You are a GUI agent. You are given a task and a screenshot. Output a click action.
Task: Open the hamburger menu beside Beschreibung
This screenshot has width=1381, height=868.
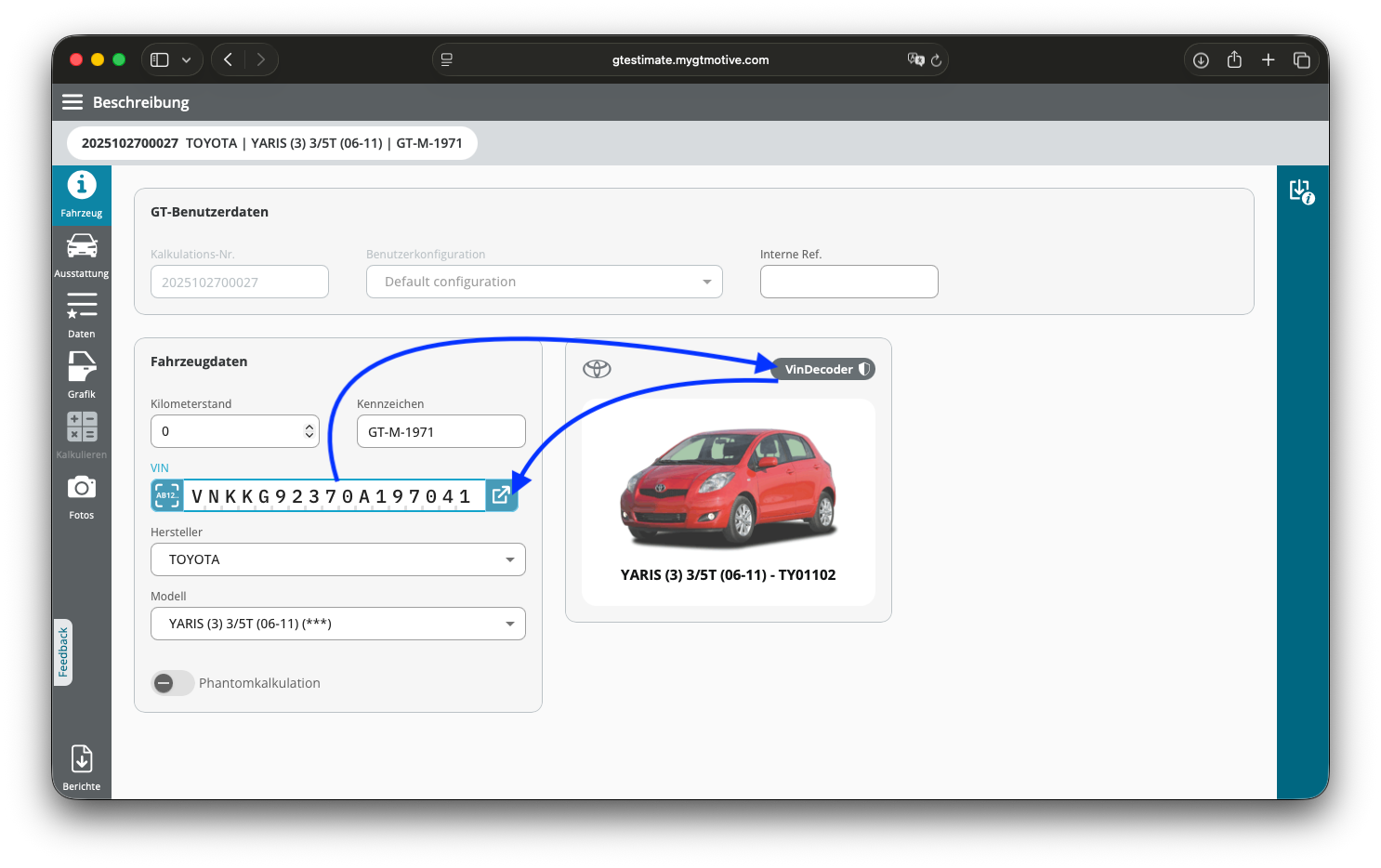tap(72, 102)
